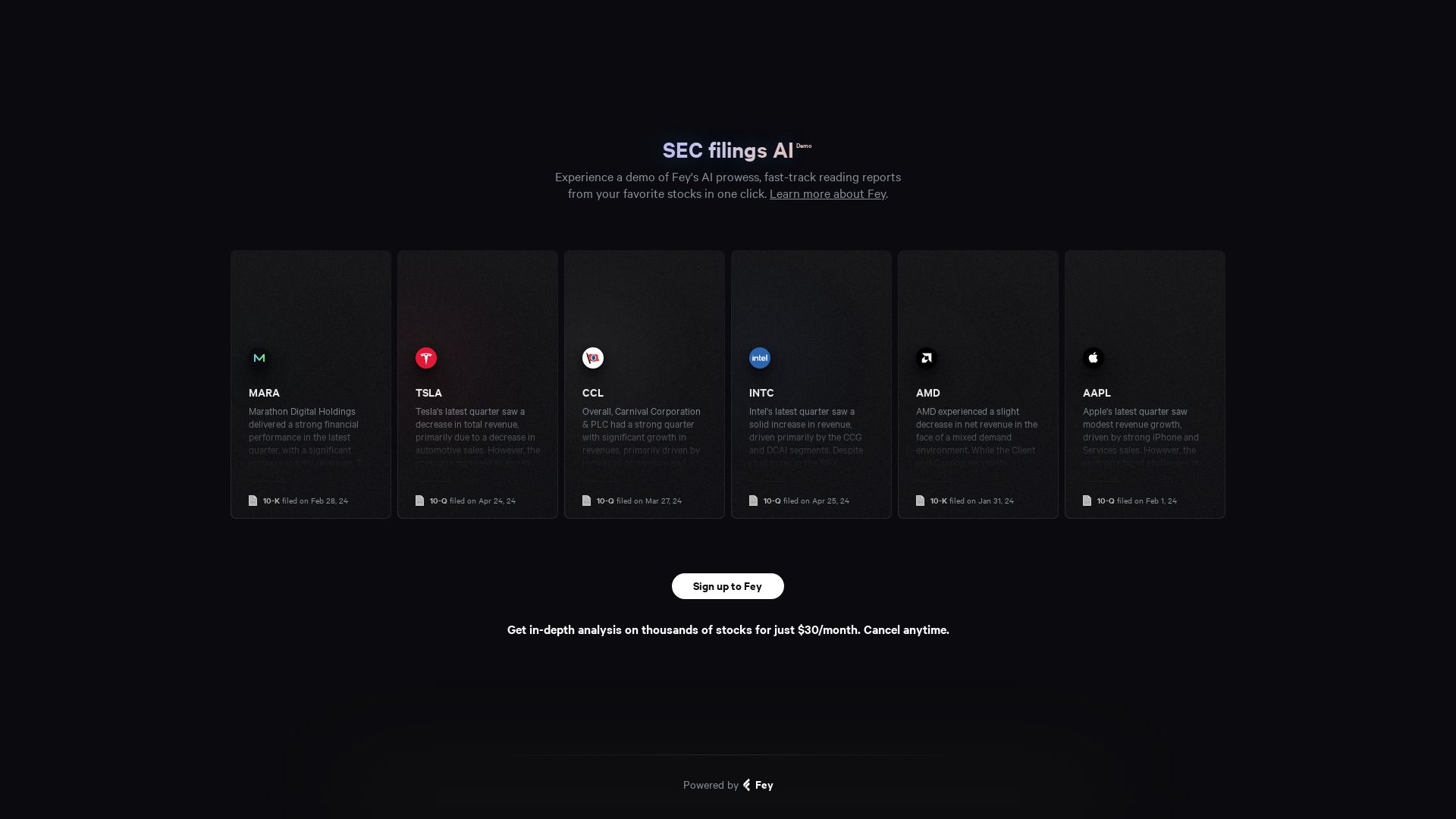1456x819 pixels.
Task: Click the Apple quarter summary description
Action: [1142, 437]
